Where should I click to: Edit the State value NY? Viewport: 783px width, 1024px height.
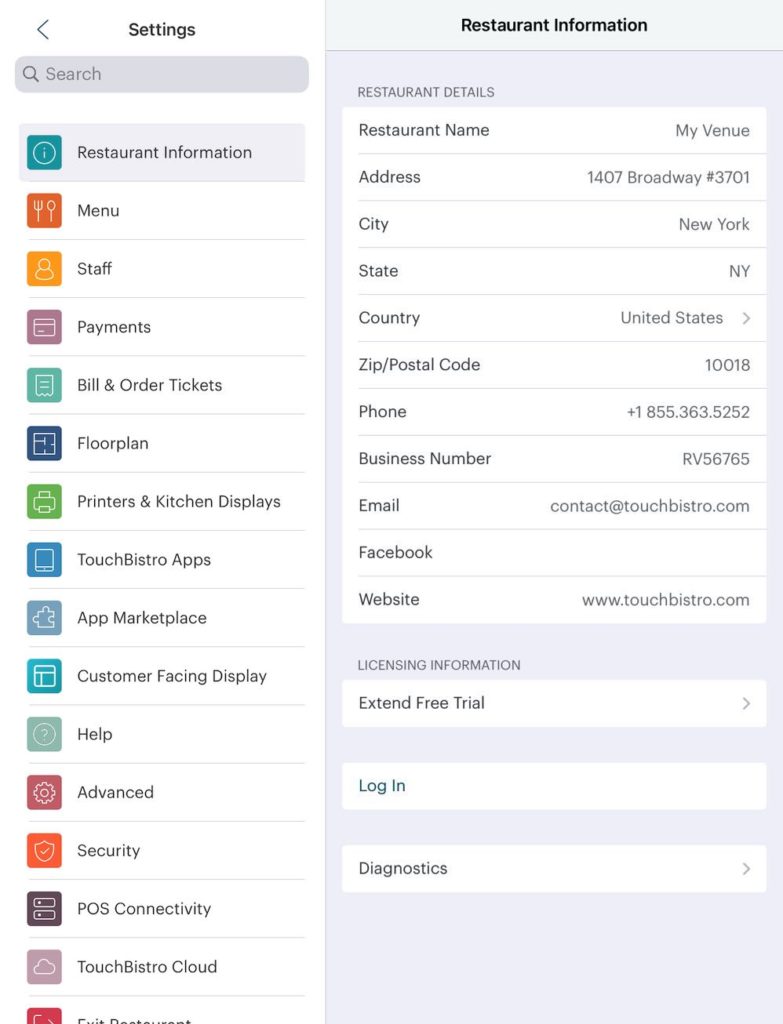739,271
